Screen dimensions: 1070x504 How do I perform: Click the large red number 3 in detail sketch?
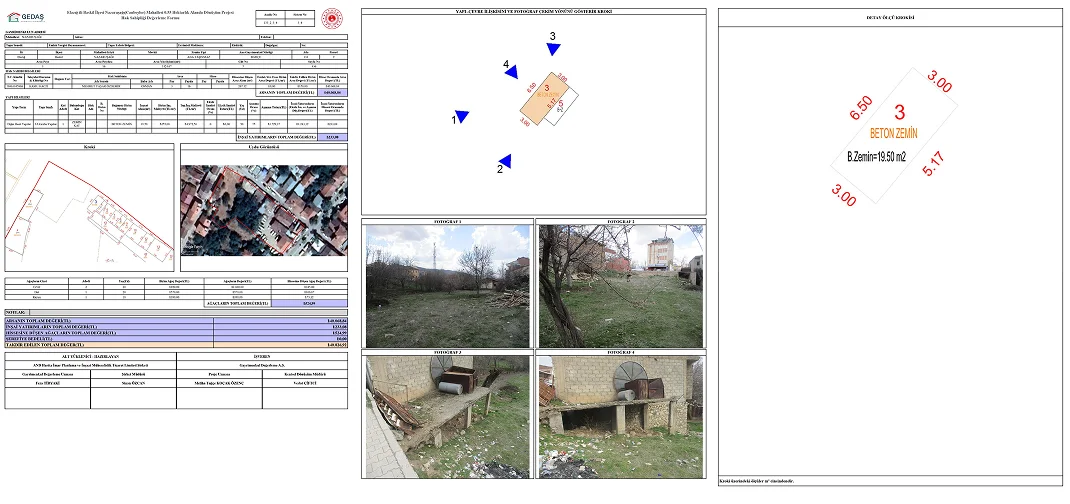click(899, 113)
